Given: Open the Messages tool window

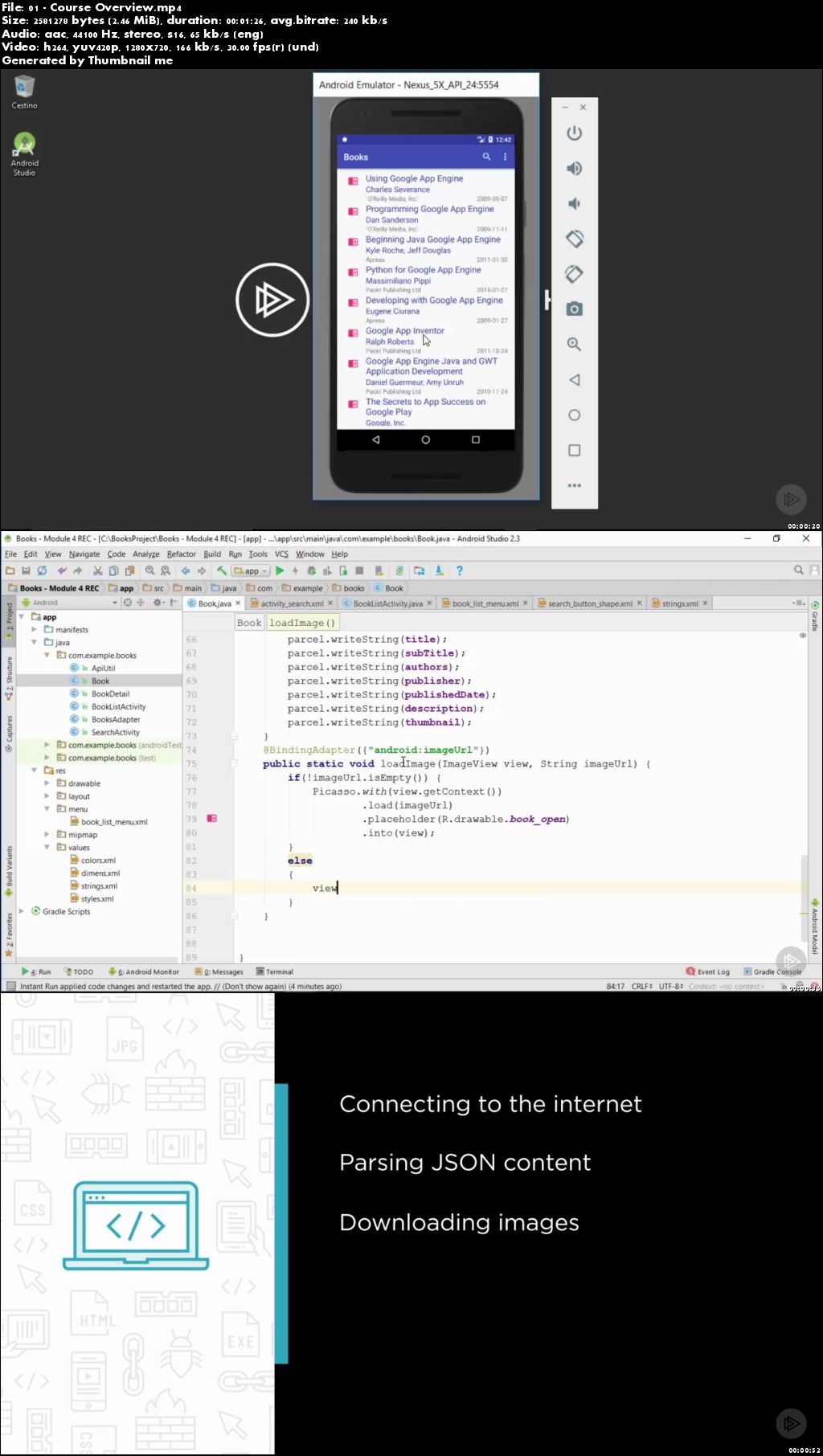Looking at the screenshot, I should coord(219,971).
